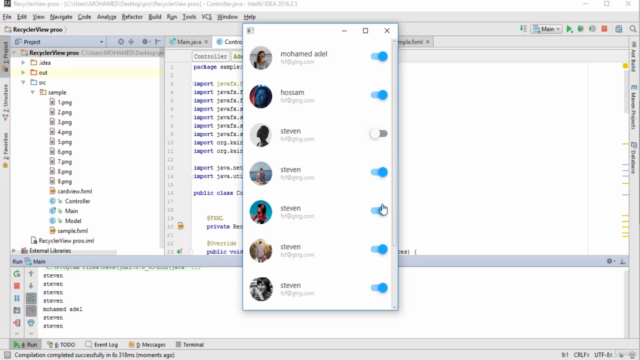
Task: Open the VCS menu
Action: click(207, 17)
